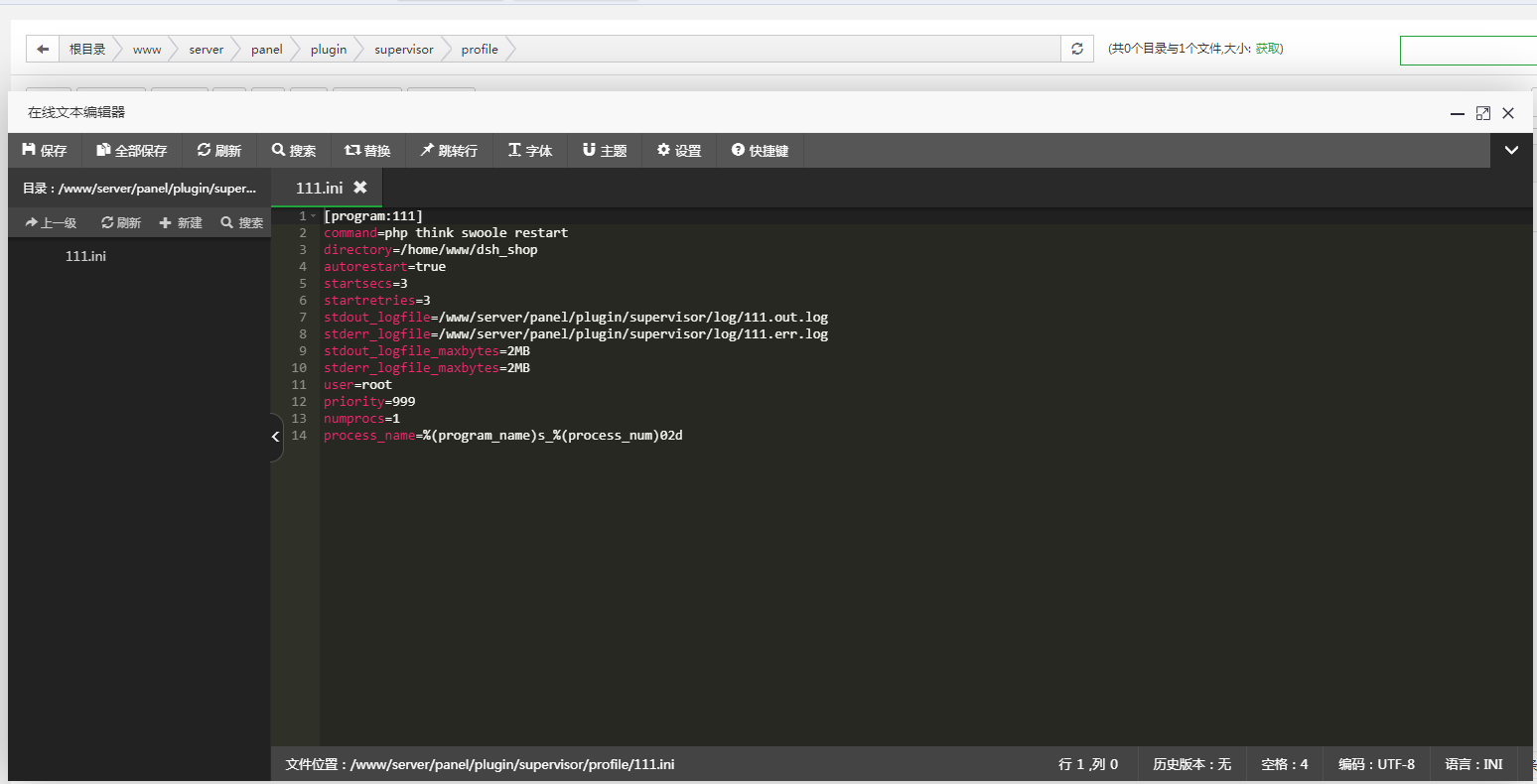Fold code at line 1 arrow
Viewport: 1537px width, 784px height.
[314, 216]
